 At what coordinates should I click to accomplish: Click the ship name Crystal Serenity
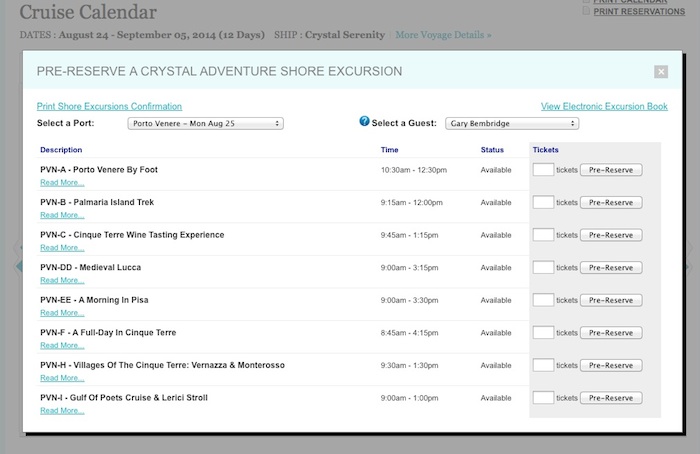coord(345,35)
